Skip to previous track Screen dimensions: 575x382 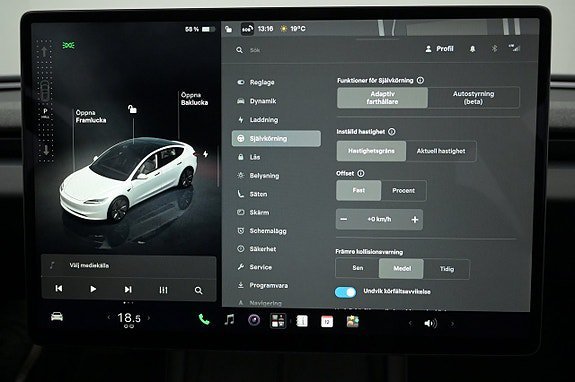coord(59,289)
